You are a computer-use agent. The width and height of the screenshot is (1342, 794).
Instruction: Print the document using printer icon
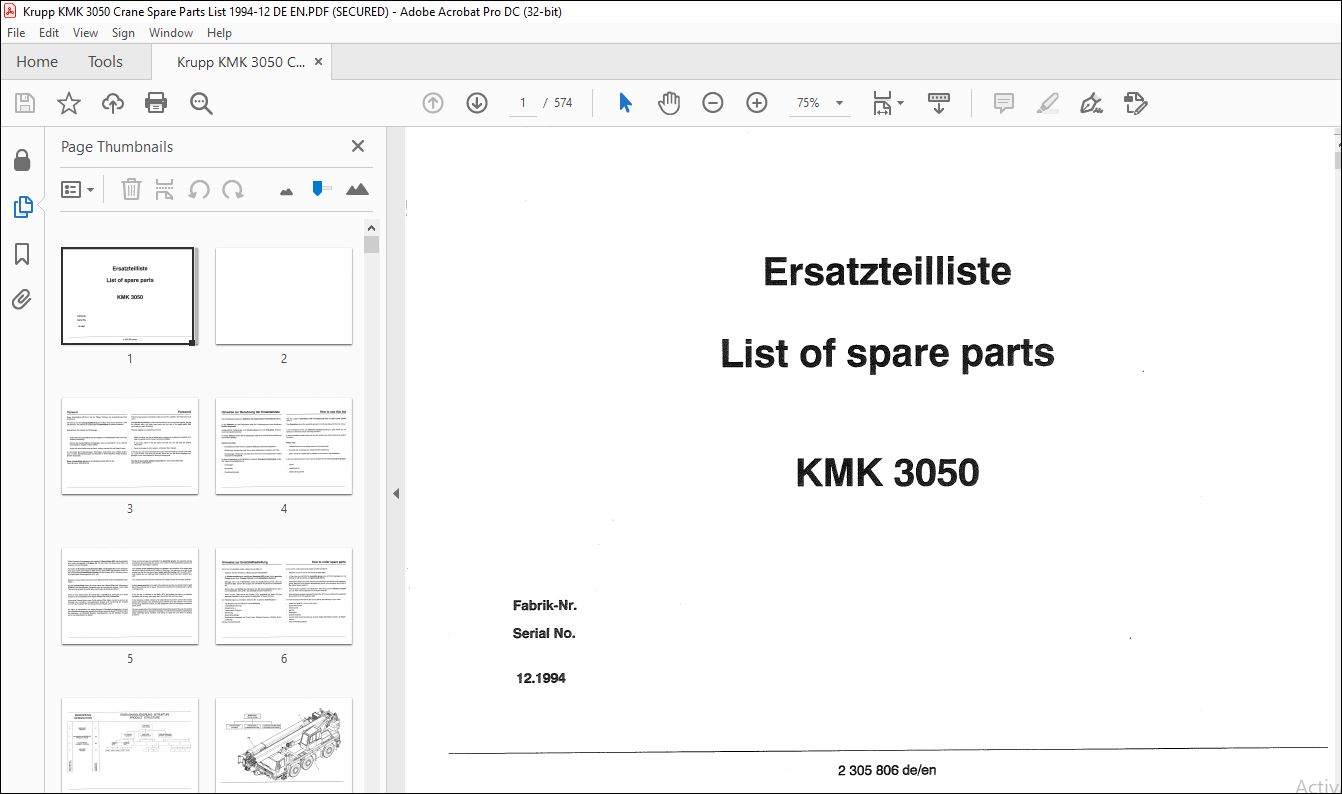[x=156, y=103]
